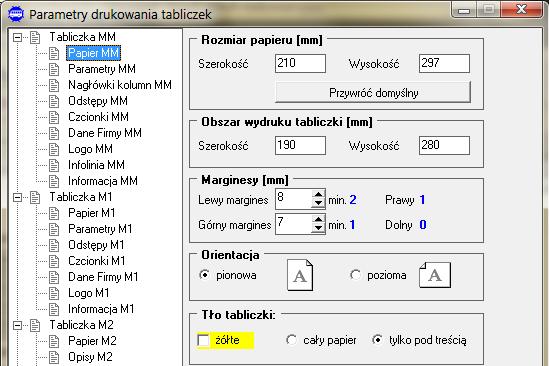Collapse the Tabliczka M2 tree node

(17, 326)
